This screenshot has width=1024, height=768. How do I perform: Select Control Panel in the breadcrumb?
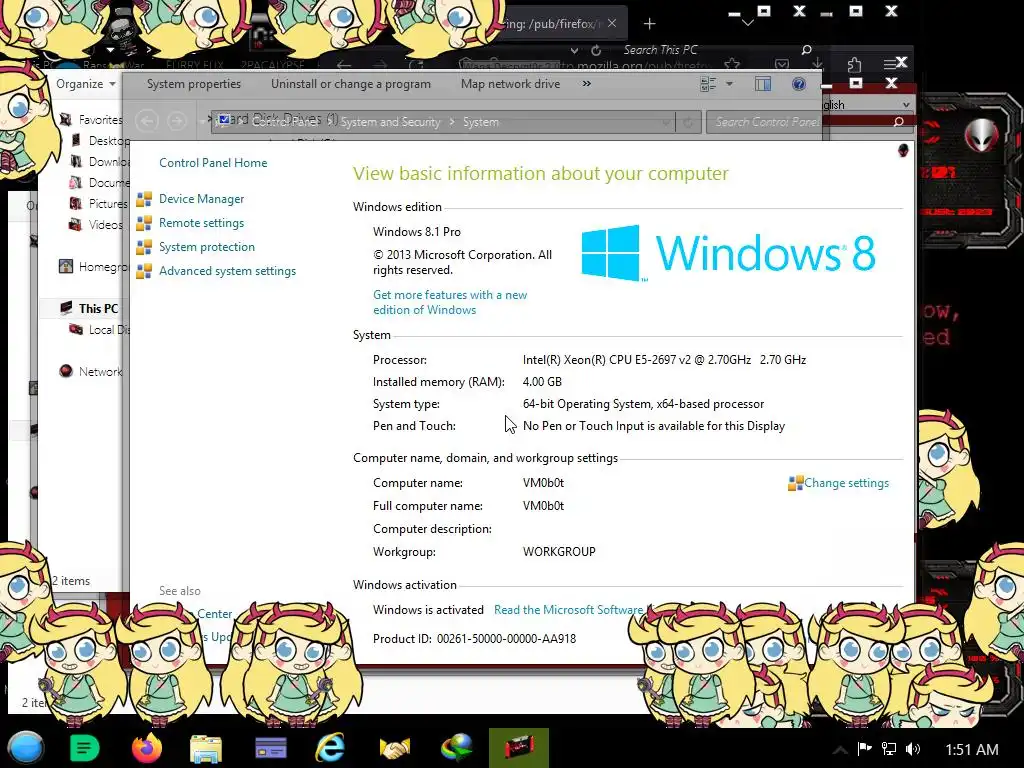point(286,121)
